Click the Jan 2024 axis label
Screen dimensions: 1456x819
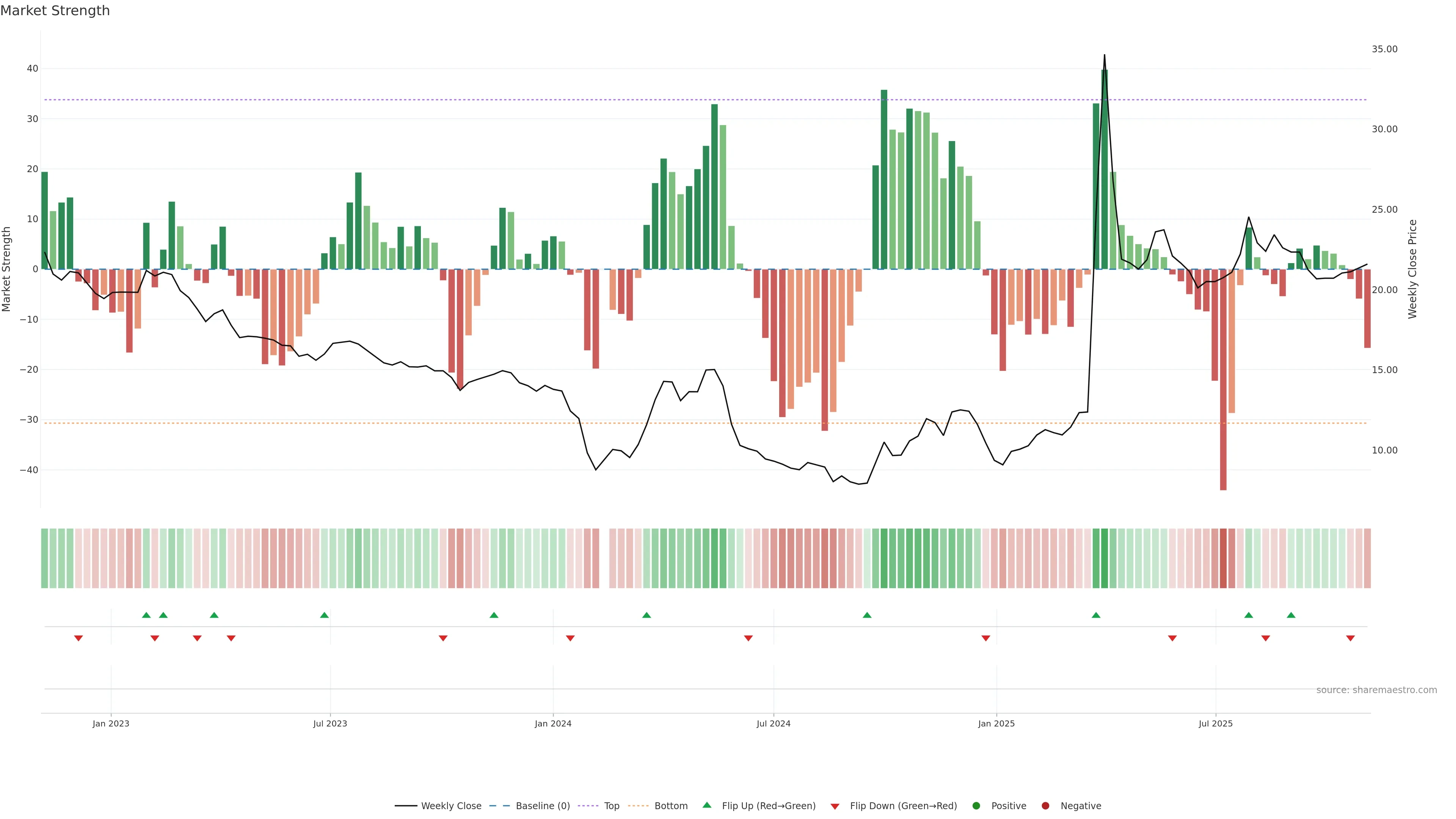[553, 723]
